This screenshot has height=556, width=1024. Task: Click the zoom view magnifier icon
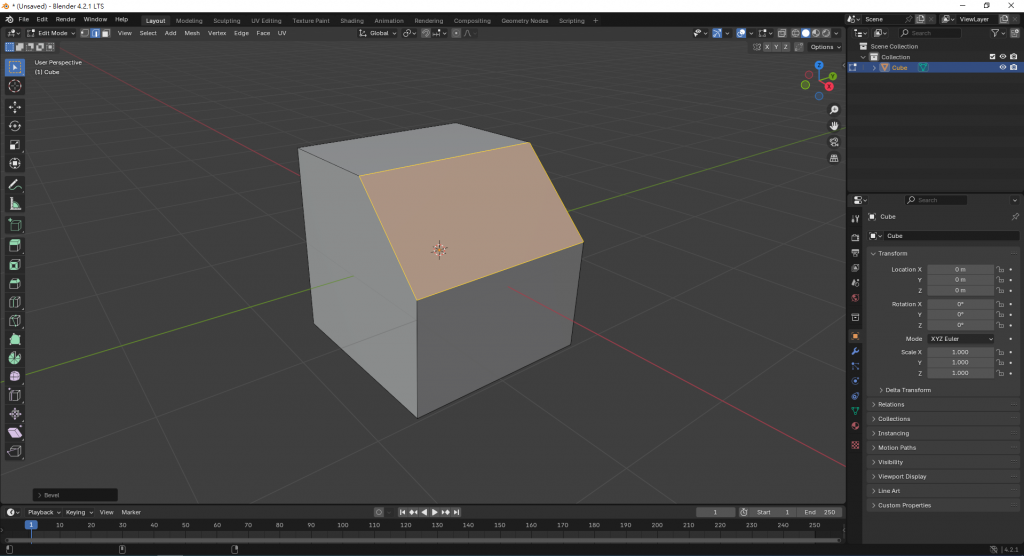[x=834, y=110]
